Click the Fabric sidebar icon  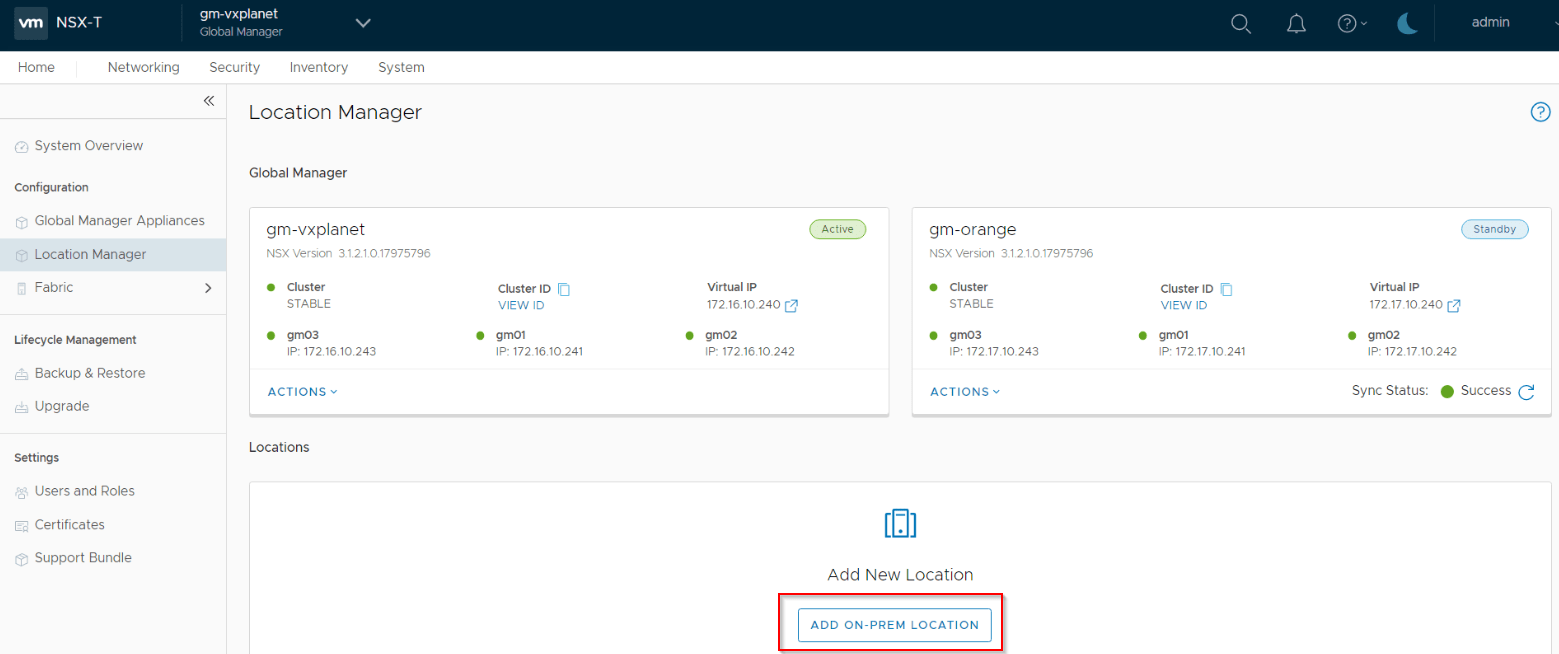click(22, 288)
